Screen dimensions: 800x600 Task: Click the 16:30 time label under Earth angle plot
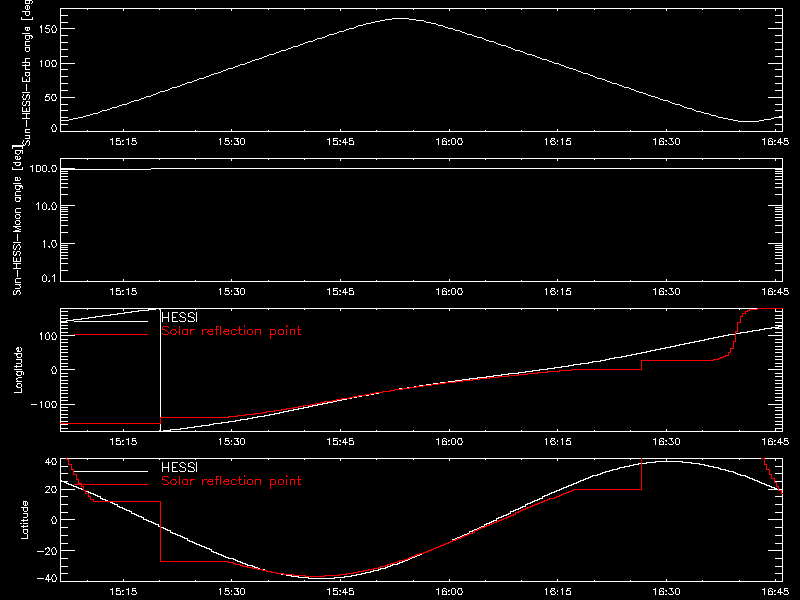click(666, 142)
